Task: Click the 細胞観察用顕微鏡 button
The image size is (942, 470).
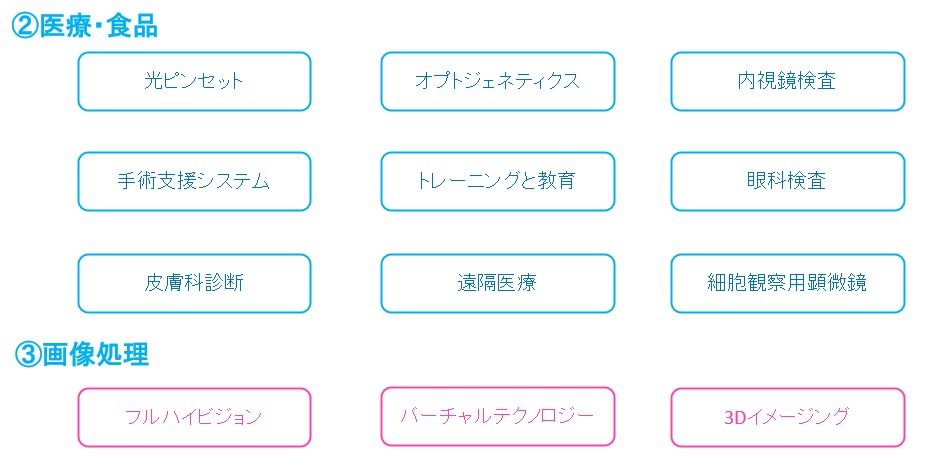Action: (787, 283)
